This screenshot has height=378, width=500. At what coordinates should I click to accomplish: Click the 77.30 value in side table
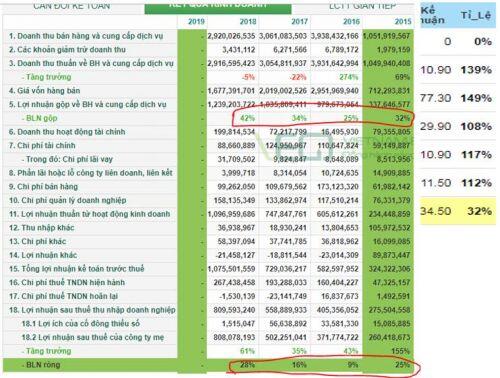(x=436, y=98)
